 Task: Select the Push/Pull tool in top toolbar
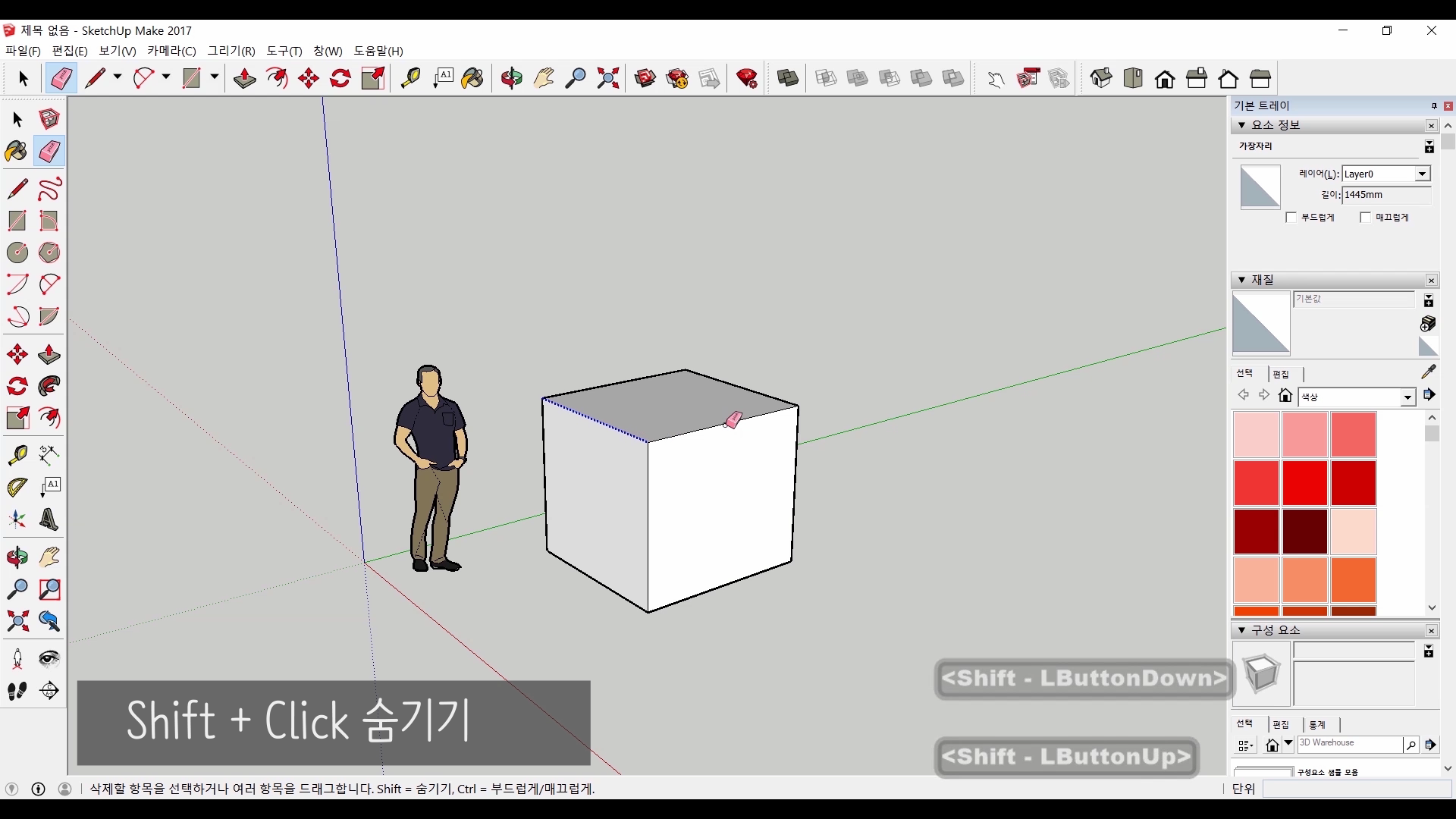pos(244,78)
